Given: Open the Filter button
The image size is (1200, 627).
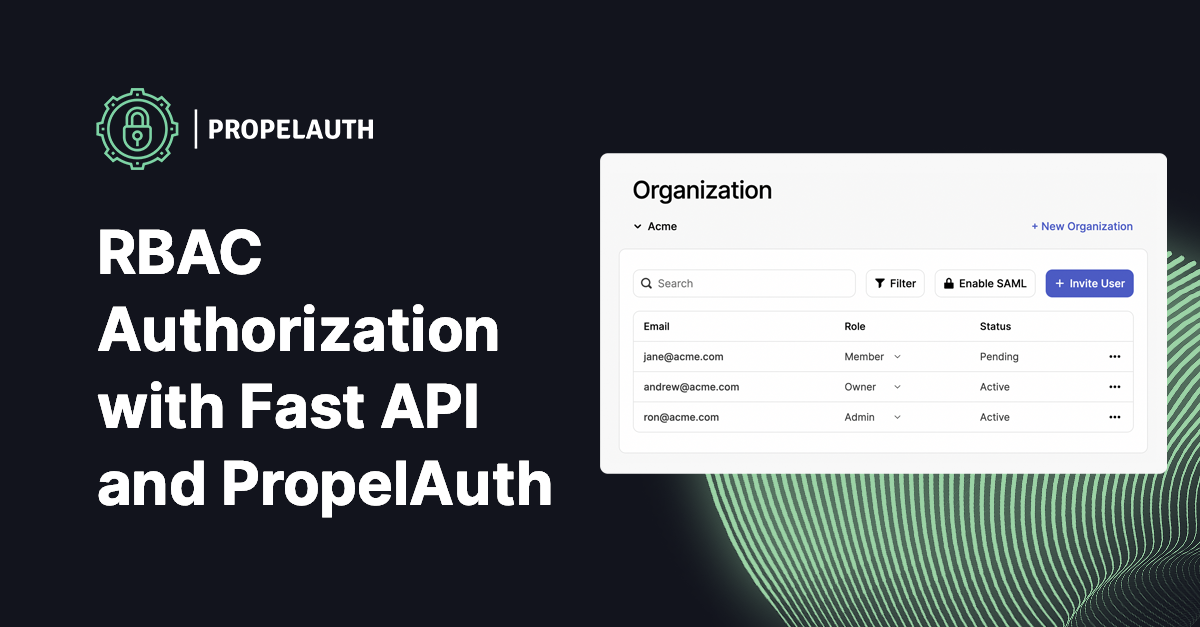Looking at the screenshot, I should pyautogui.click(x=895, y=284).
